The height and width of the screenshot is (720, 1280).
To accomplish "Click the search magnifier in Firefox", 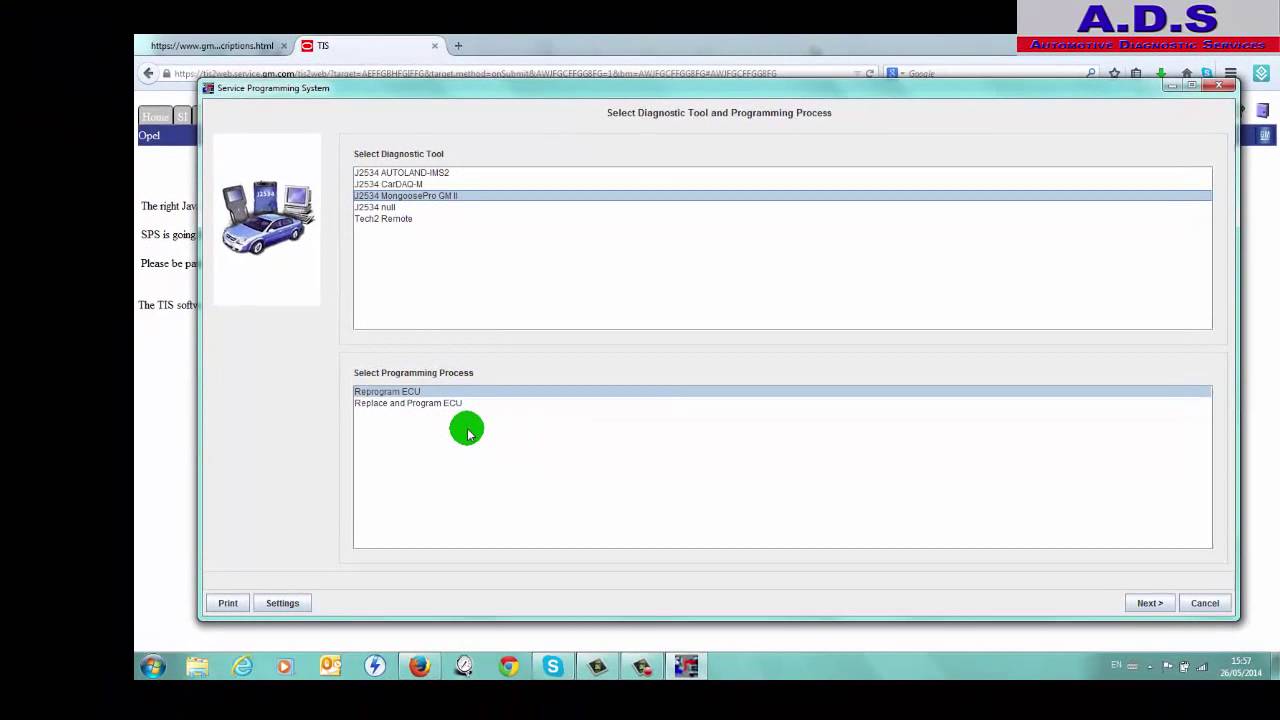I will (1091, 73).
